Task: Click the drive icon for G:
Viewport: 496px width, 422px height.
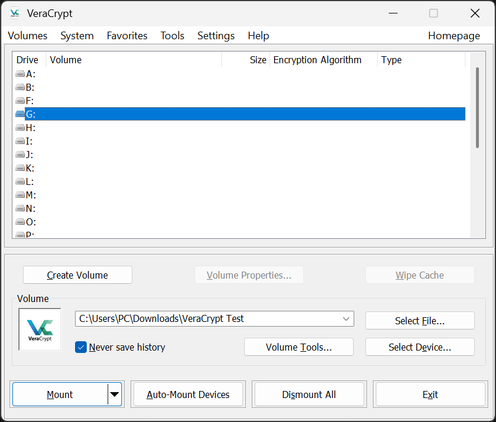Action: (20, 114)
